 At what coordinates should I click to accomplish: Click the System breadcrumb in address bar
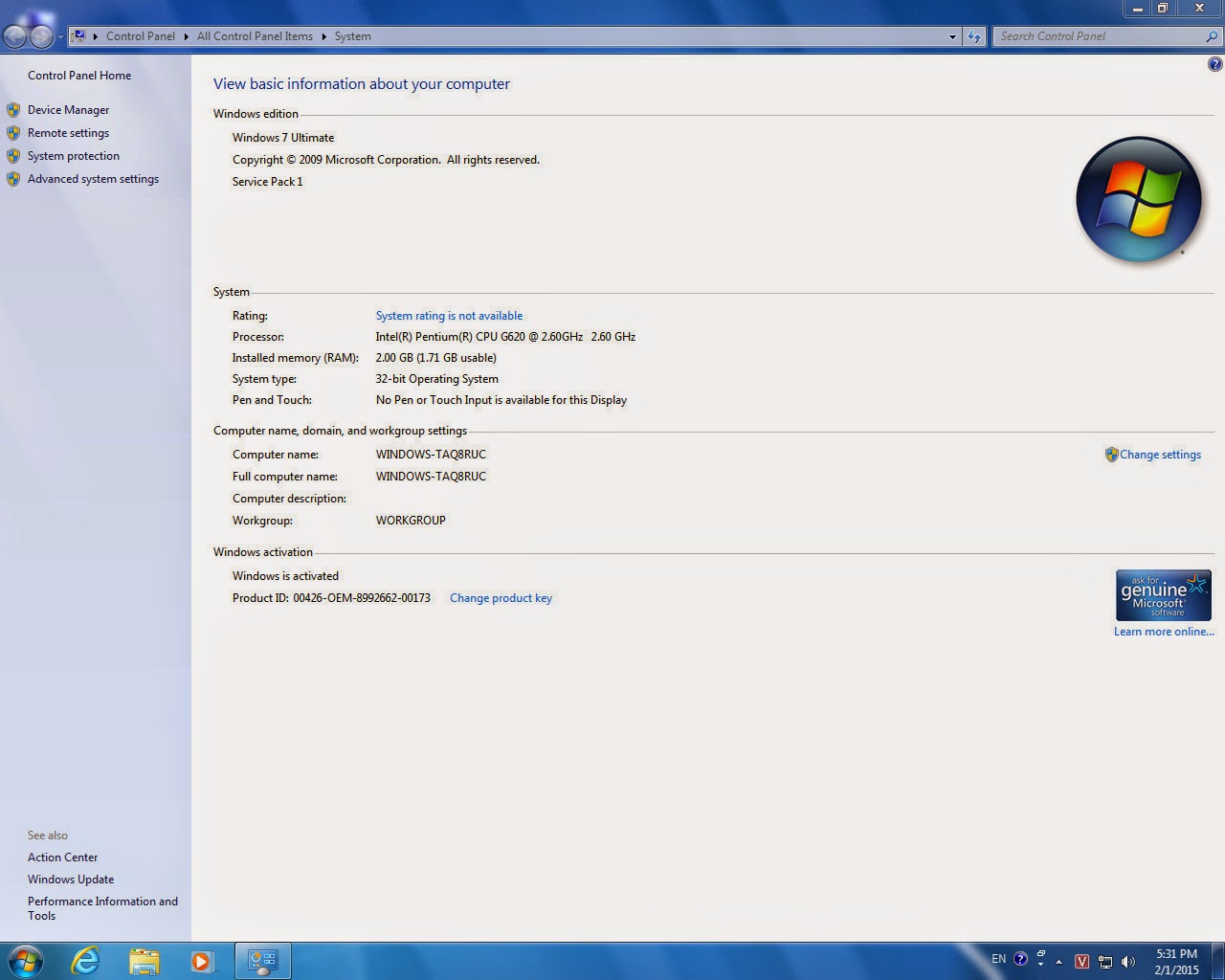click(x=352, y=36)
